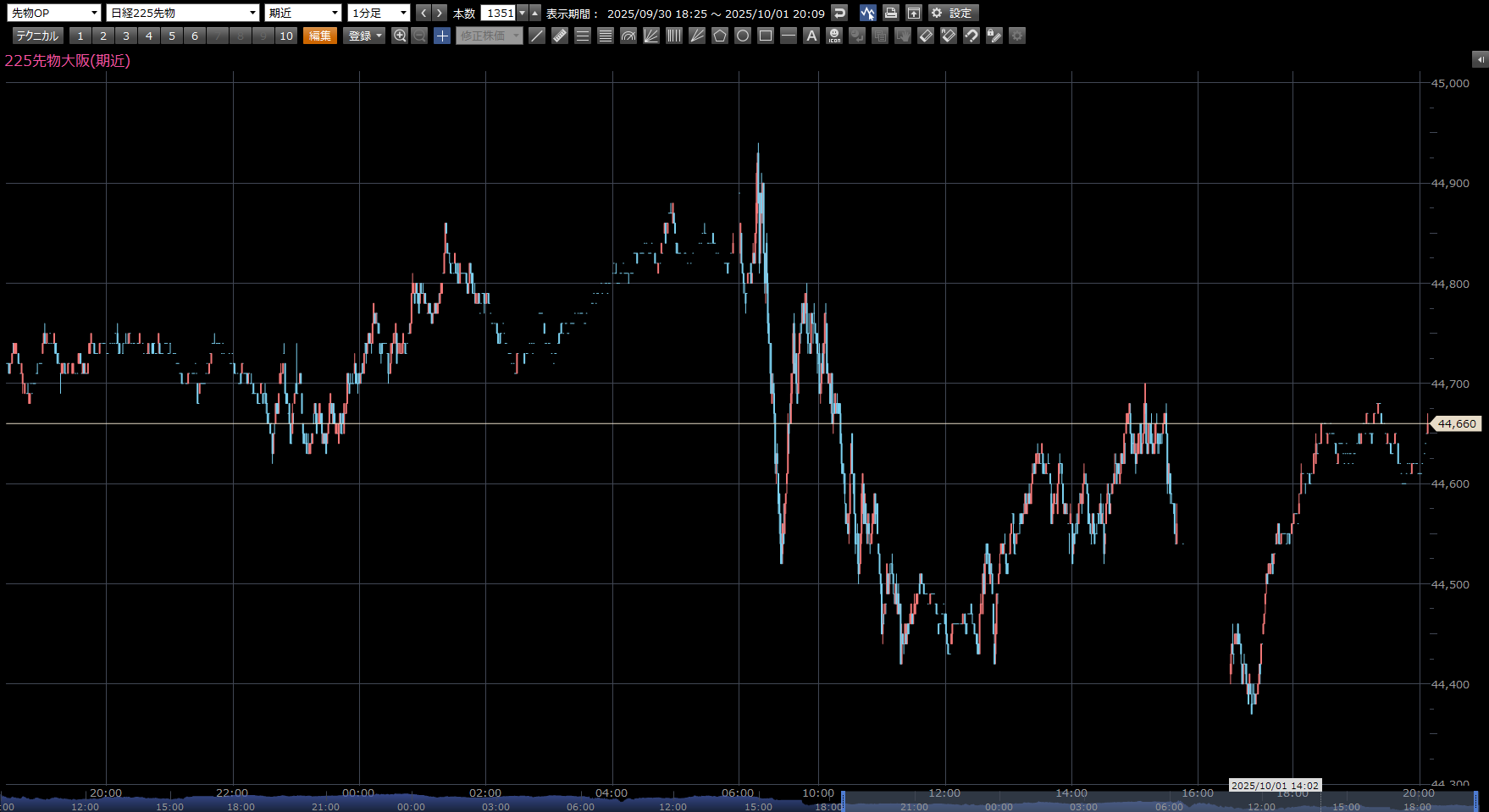Viewport: 1489px width, 812px height.
Task: Choose the pentagon shape drawing tool
Action: tap(720, 36)
